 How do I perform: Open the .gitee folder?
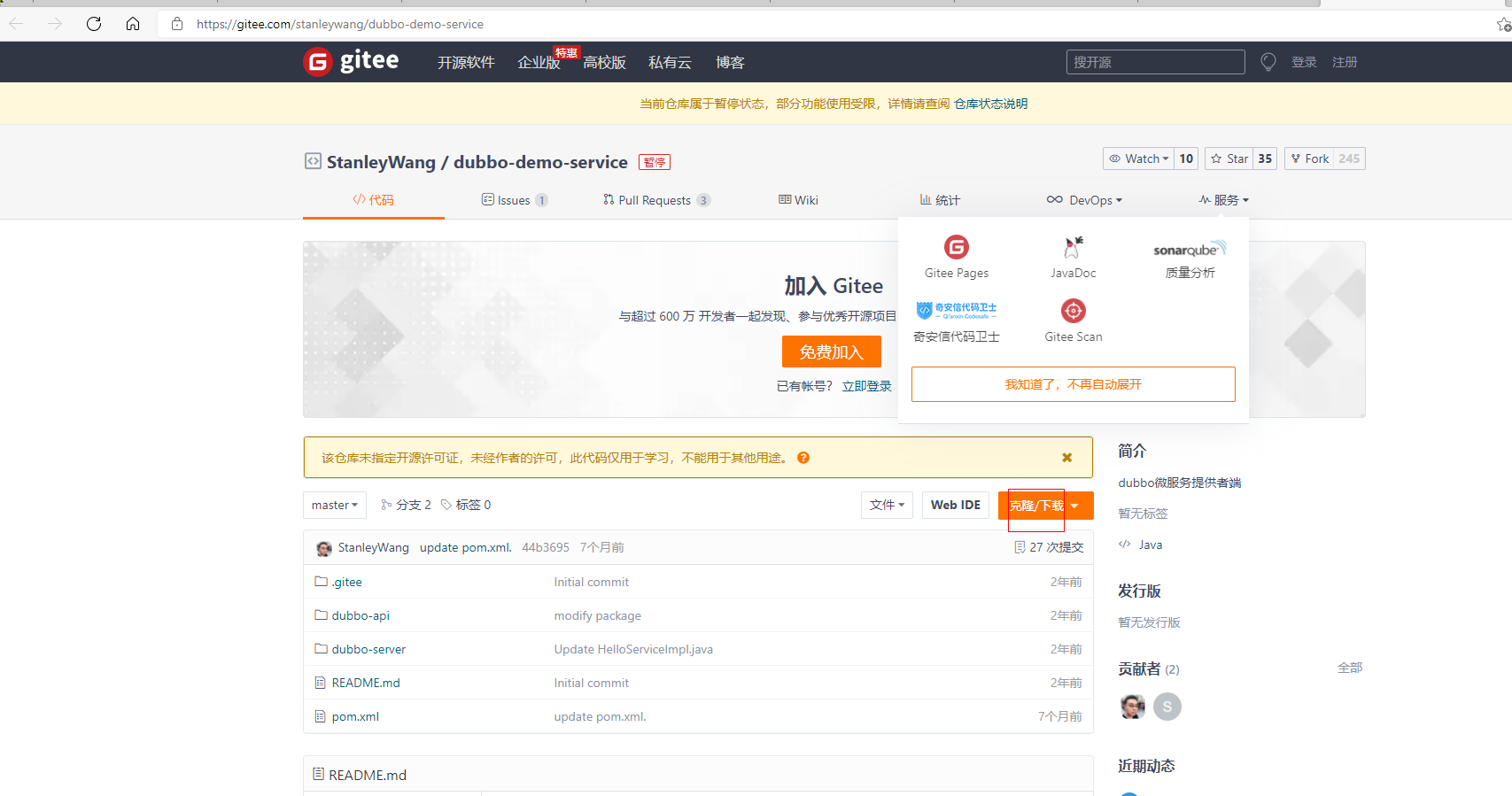346,582
